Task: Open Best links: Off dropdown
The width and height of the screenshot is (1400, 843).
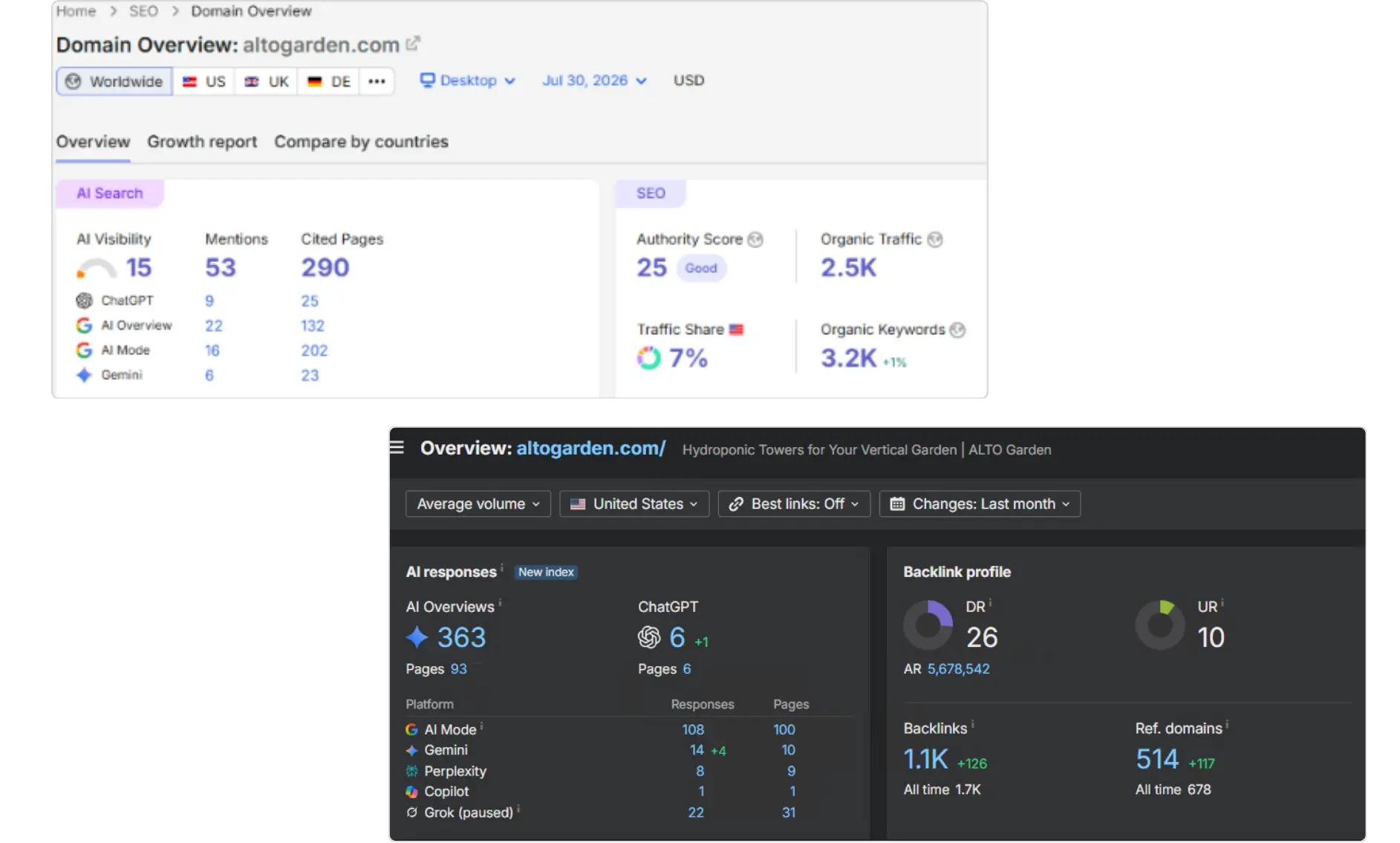Action: pyautogui.click(x=794, y=504)
